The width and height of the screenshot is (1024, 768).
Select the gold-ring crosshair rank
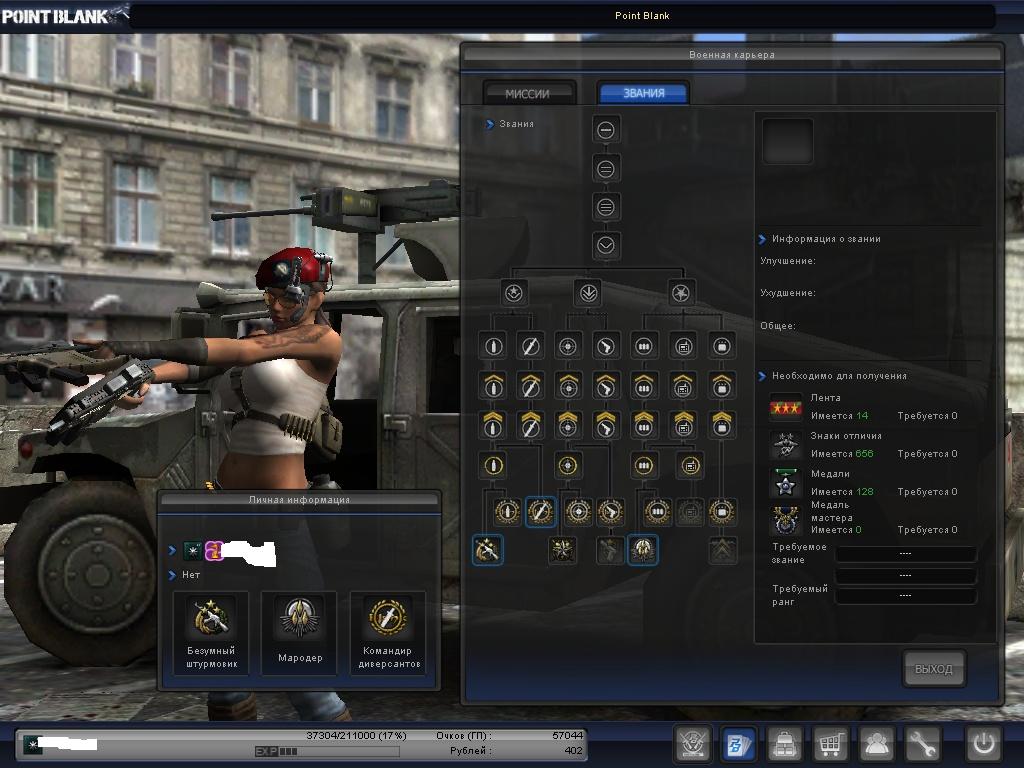(568, 466)
